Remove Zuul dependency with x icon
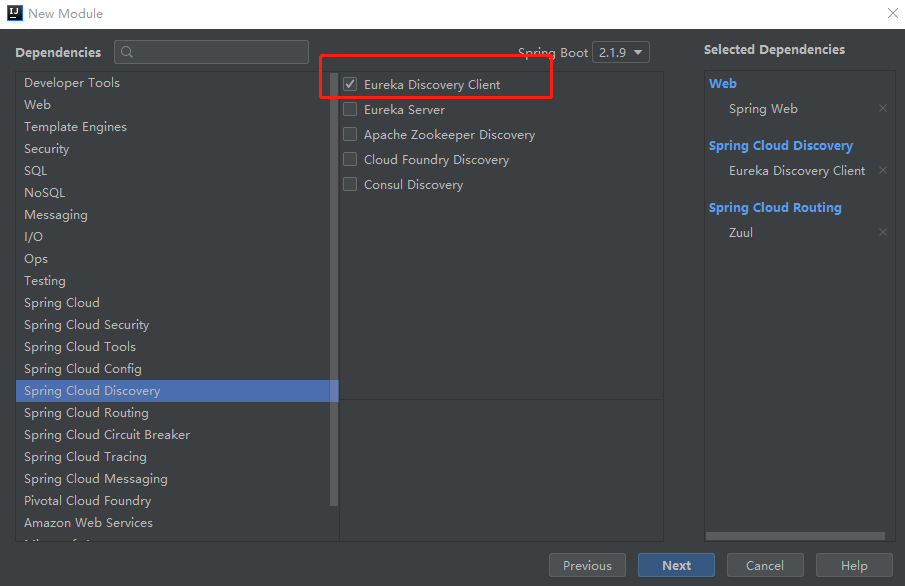This screenshot has height=586, width=905. (882, 233)
